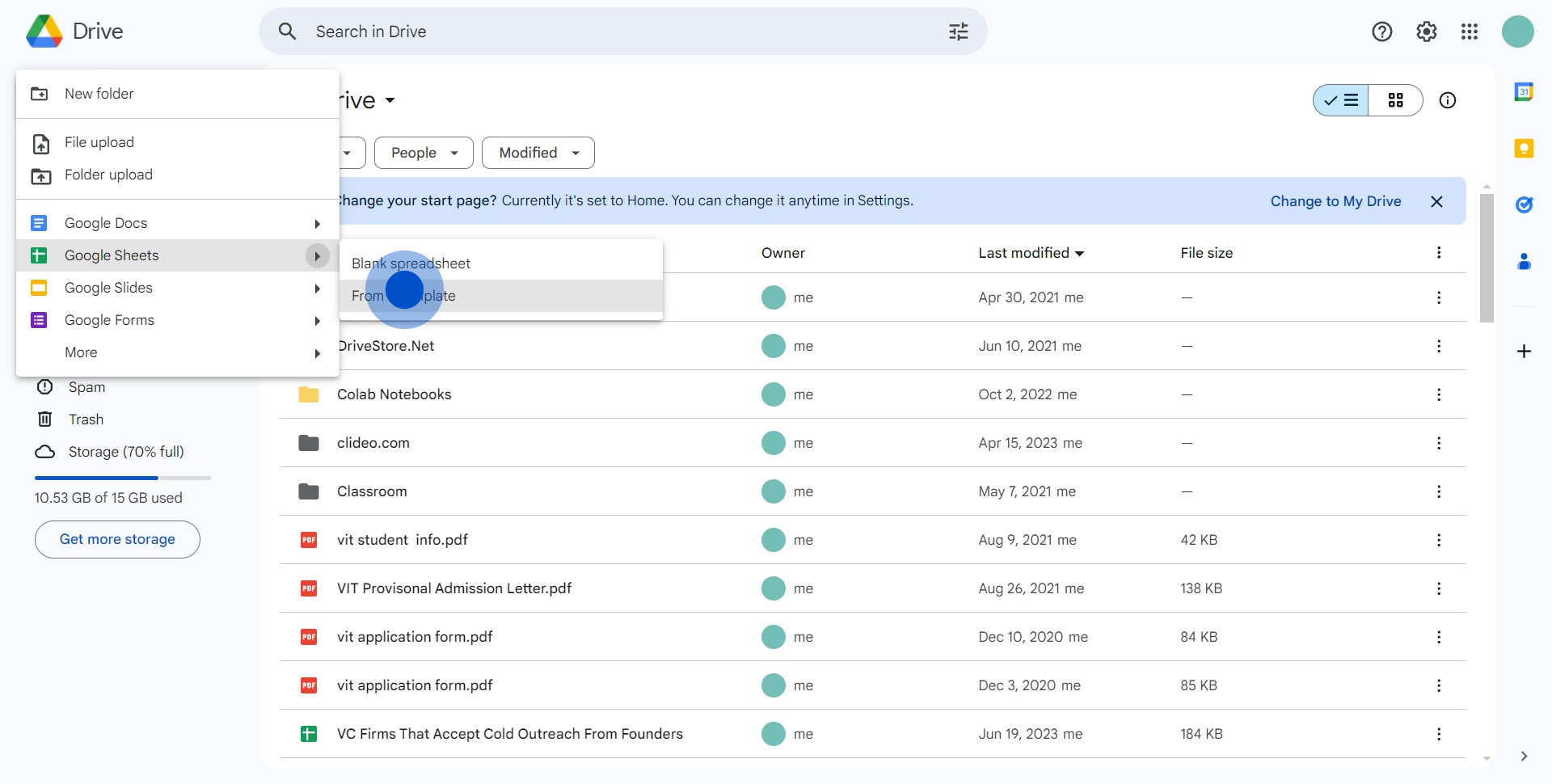Open Trash in the sidebar
The image size is (1552, 784).
[x=86, y=419]
